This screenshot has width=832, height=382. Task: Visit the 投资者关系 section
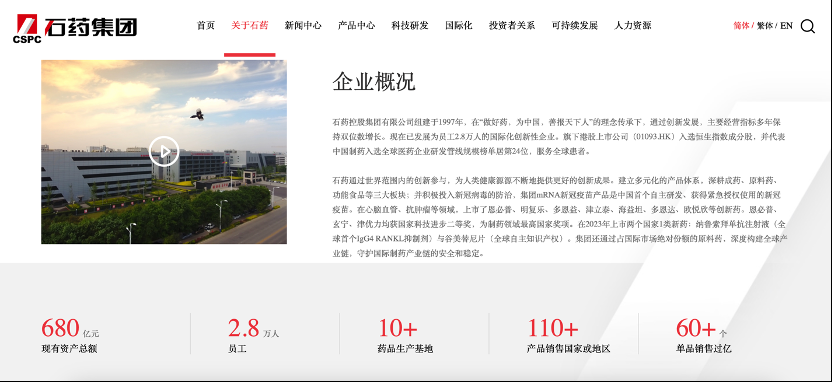coord(512,25)
